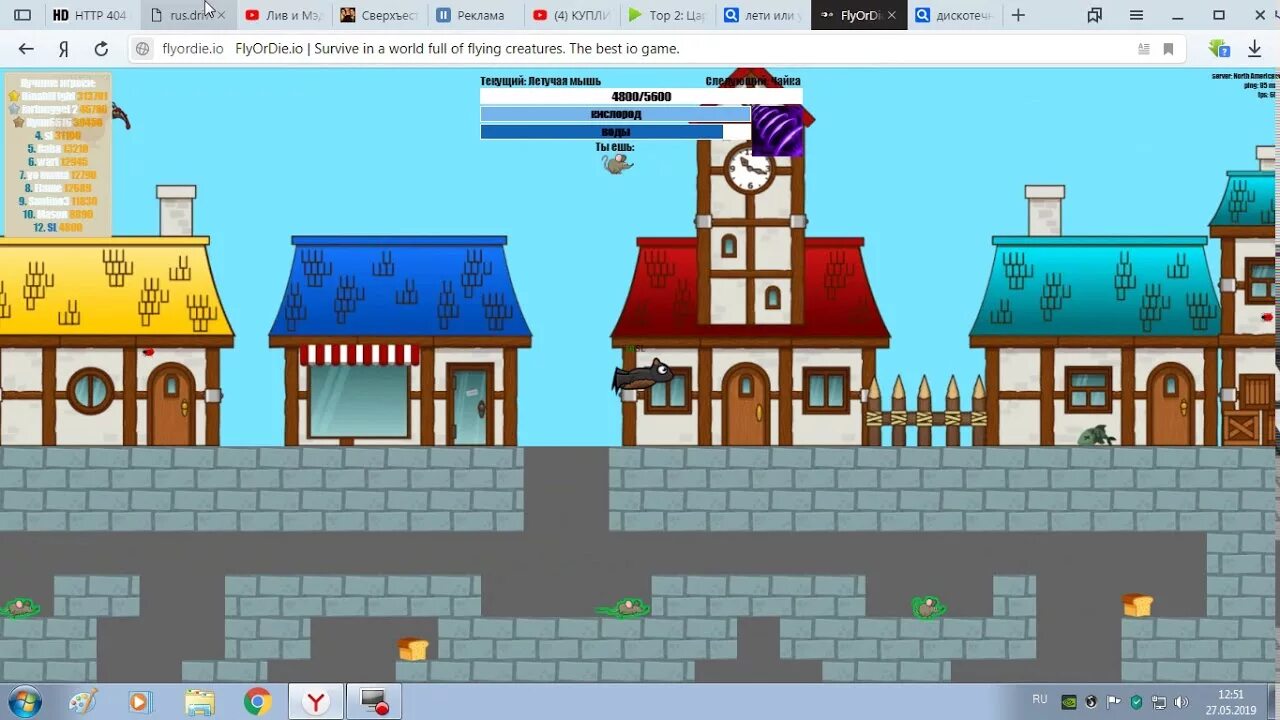Open the YouTube 'Лив и Мэ' tab
The image size is (1280, 720).
(283, 15)
